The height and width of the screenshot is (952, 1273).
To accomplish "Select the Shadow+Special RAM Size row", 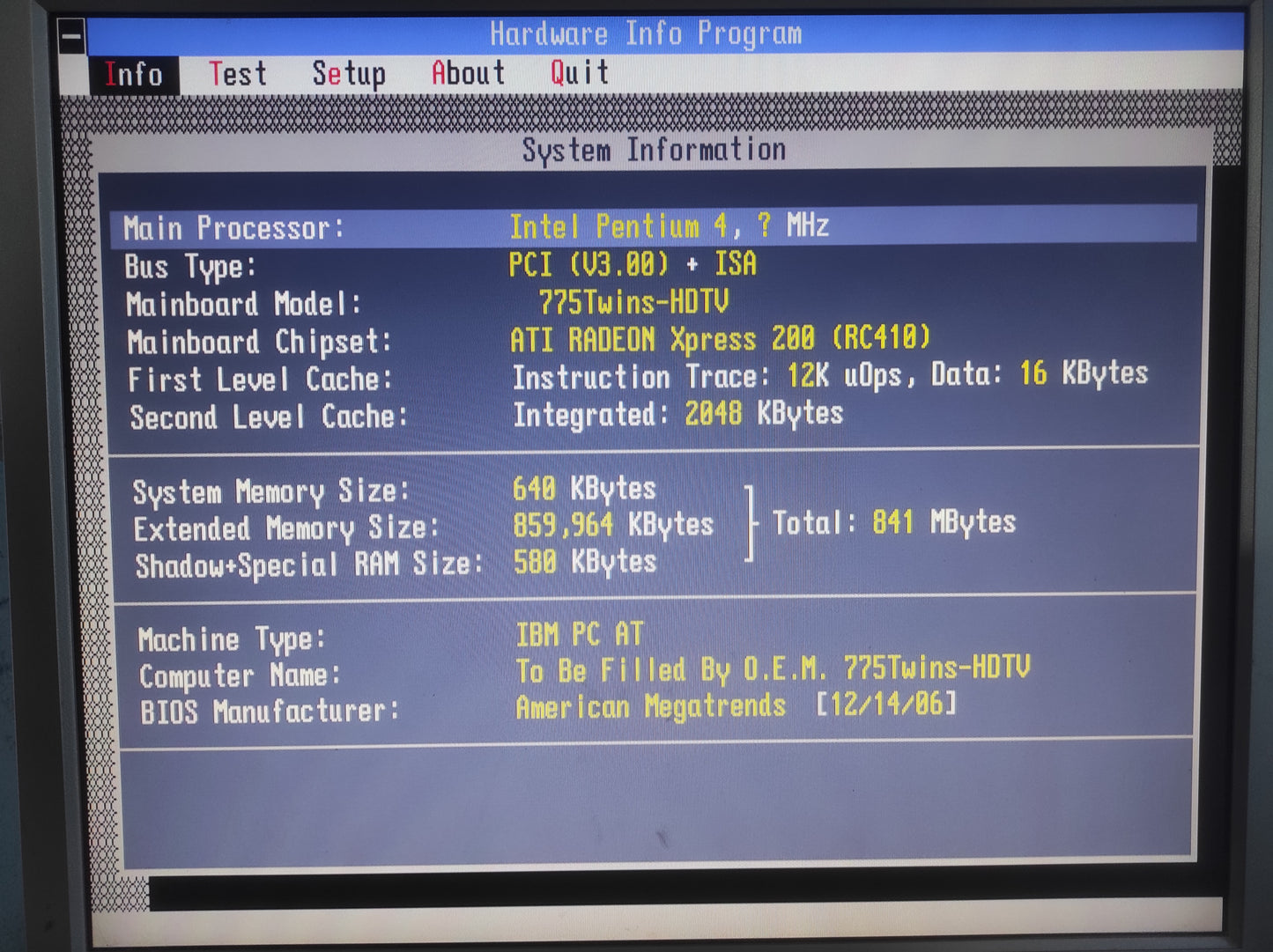I will [x=396, y=564].
